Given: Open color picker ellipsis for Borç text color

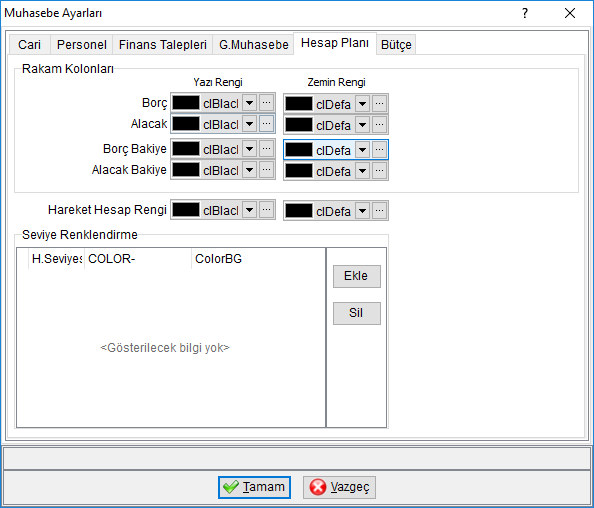Looking at the screenshot, I should coord(266,103).
